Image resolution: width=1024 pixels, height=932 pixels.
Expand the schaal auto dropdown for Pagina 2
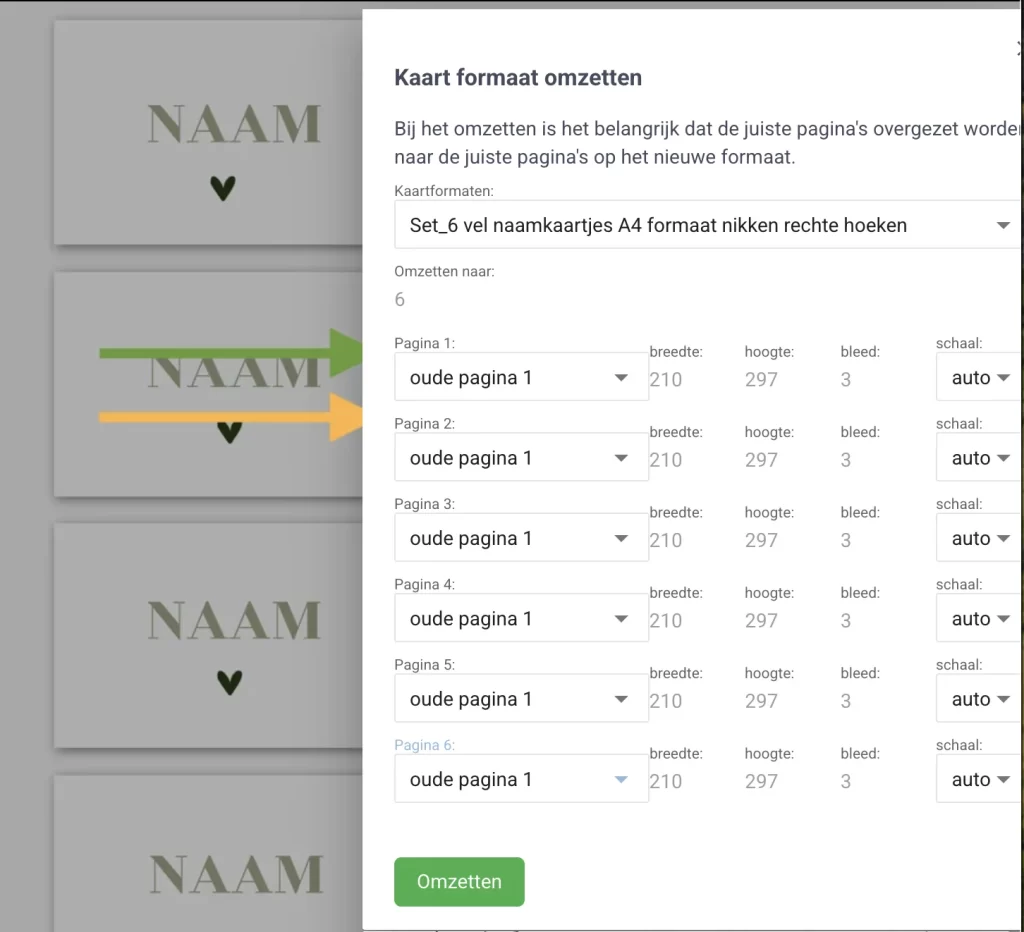[x=979, y=458]
